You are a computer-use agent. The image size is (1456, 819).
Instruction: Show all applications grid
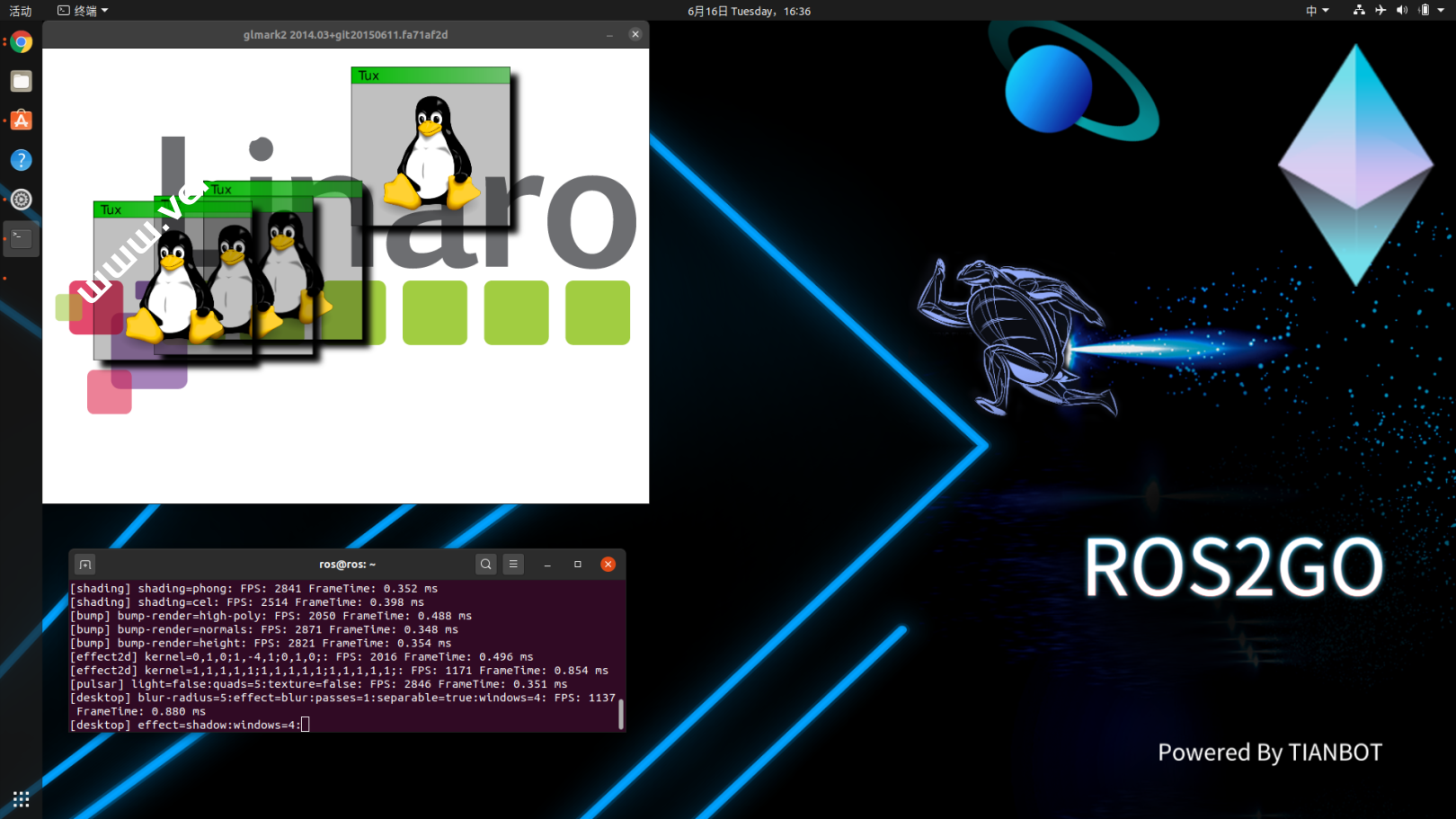pyautogui.click(x=22, y=799)
